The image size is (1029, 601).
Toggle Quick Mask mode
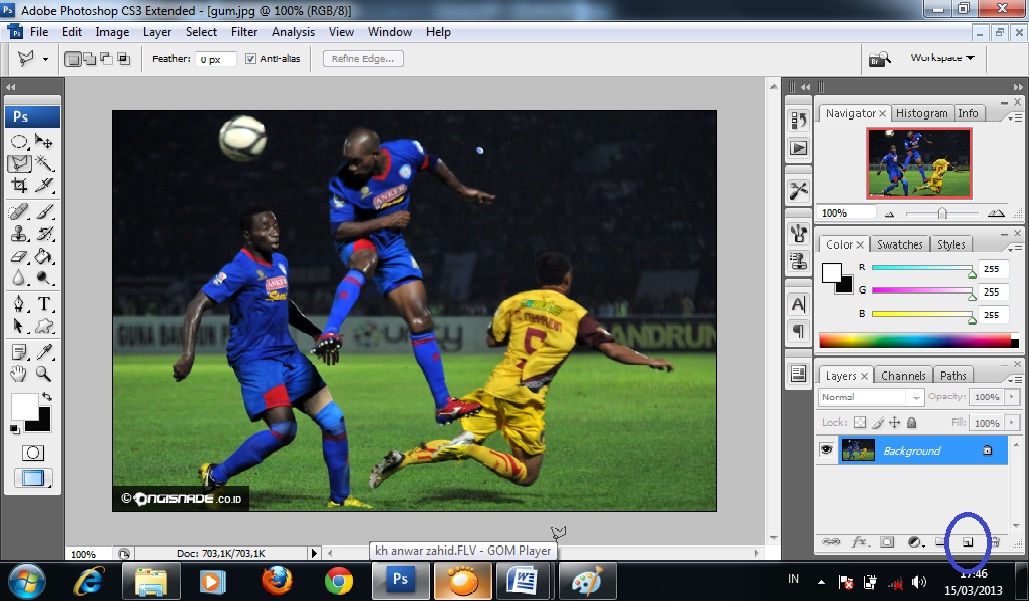(x=33, y=453)
